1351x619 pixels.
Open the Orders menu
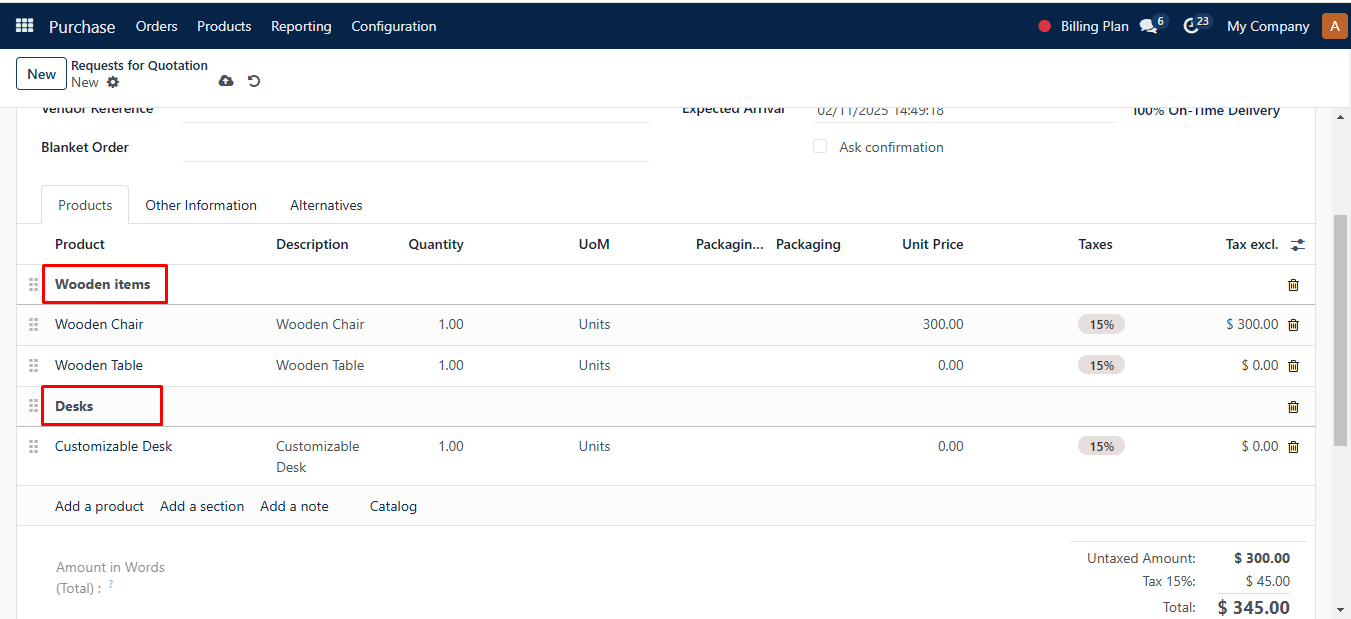[156, 26]
